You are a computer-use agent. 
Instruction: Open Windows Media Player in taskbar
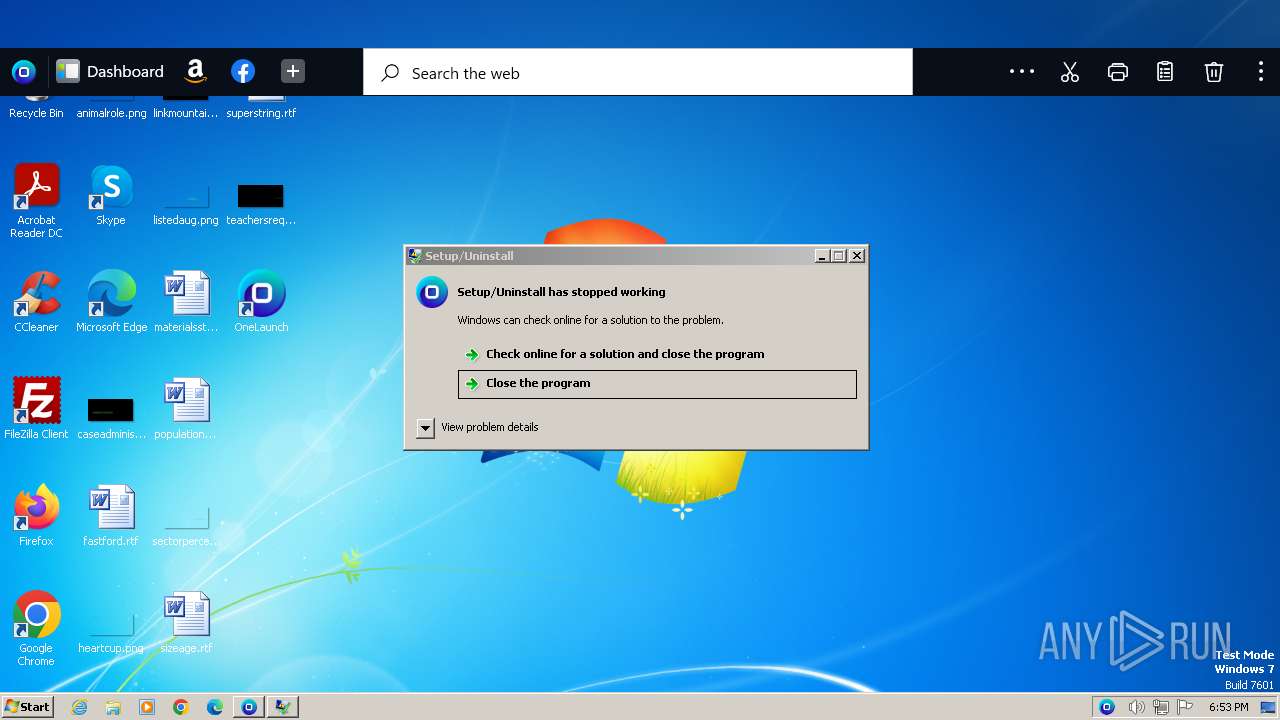tap(147, 707)
